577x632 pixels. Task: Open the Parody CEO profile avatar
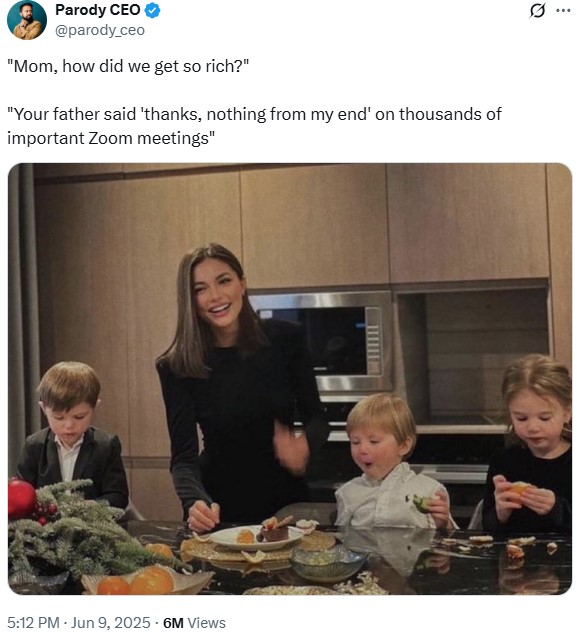point(27,20)
